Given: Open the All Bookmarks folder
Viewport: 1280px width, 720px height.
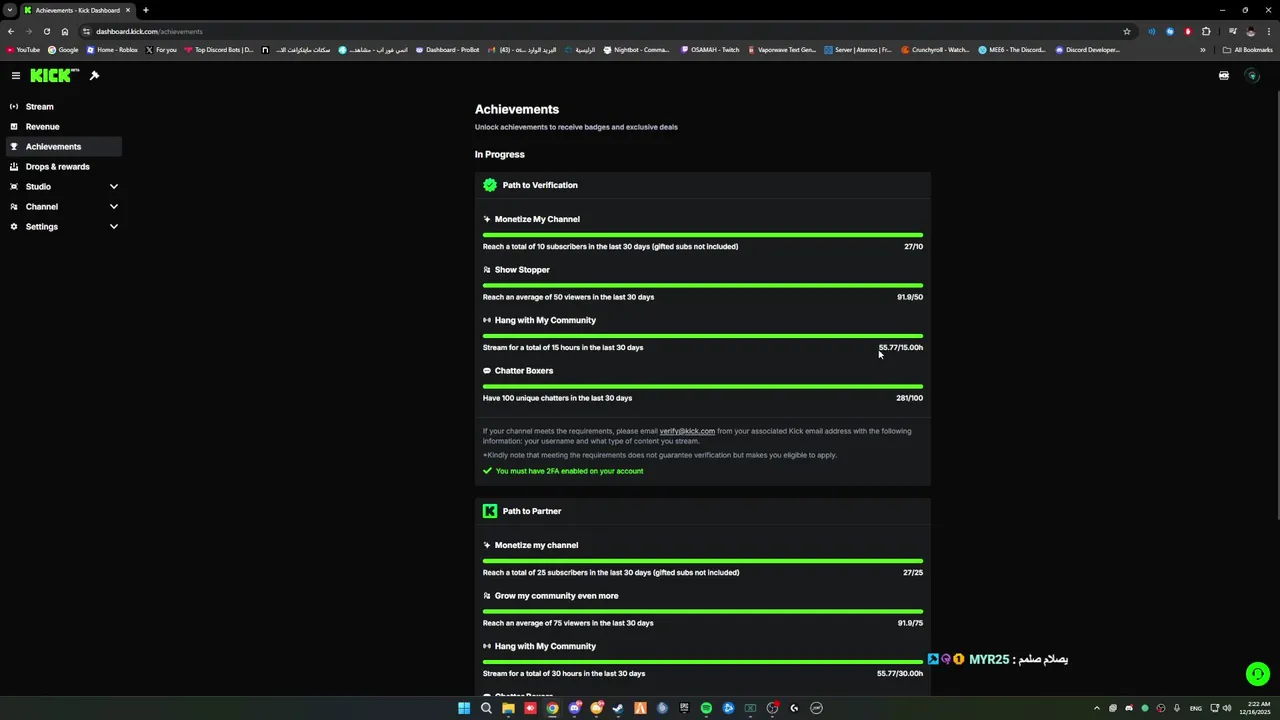Looking at the screenshot, I should point(1247,50).
